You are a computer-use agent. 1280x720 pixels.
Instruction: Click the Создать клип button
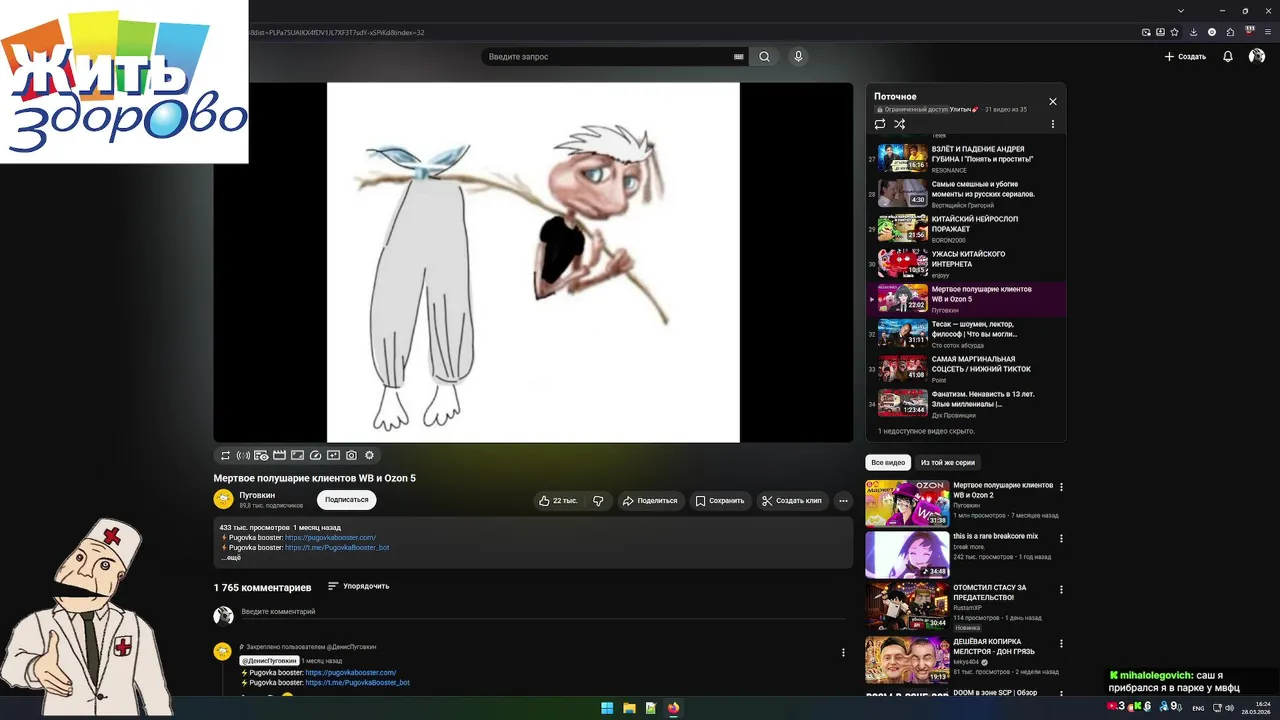792,500
